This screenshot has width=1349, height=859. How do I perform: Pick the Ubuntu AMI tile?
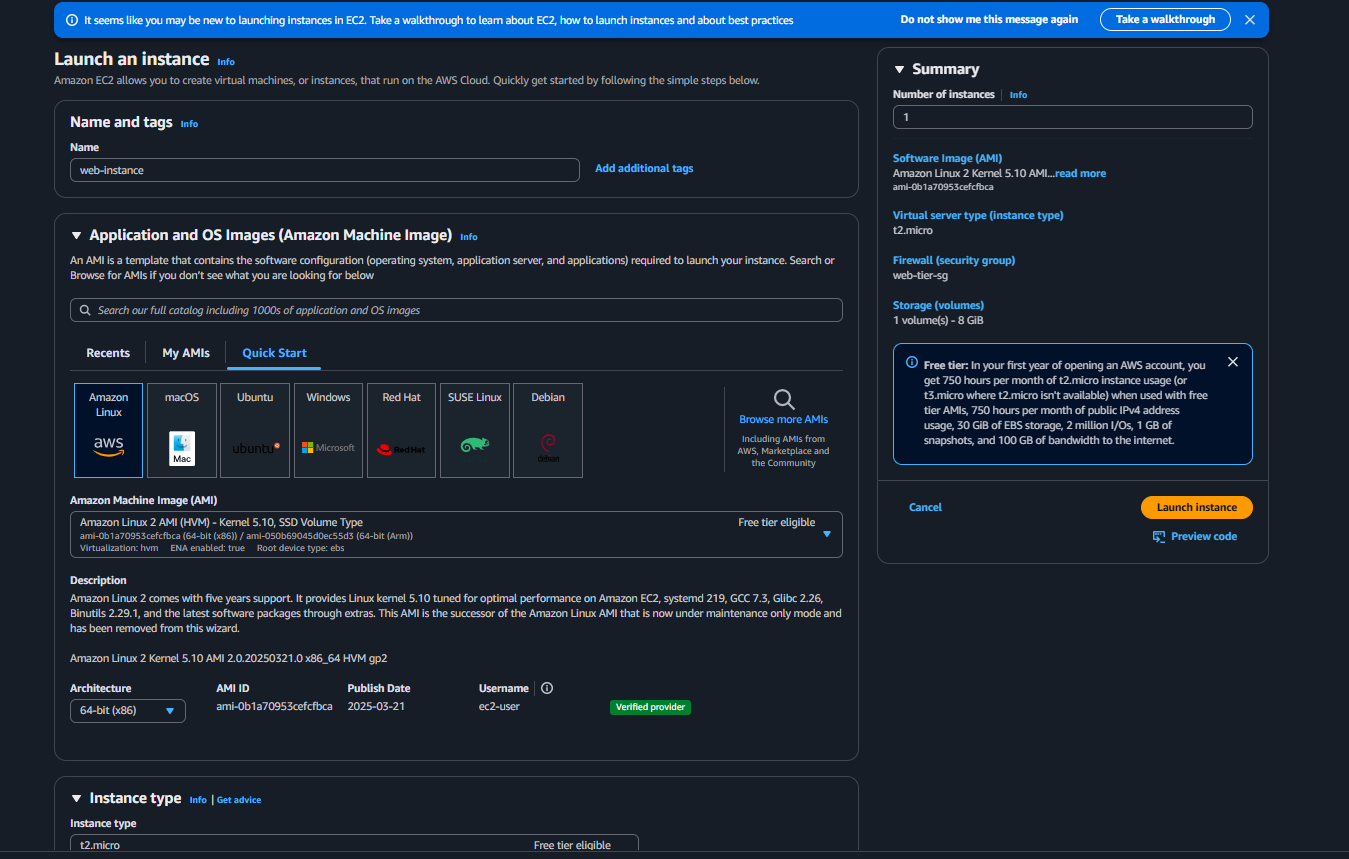tap(255, 430)
